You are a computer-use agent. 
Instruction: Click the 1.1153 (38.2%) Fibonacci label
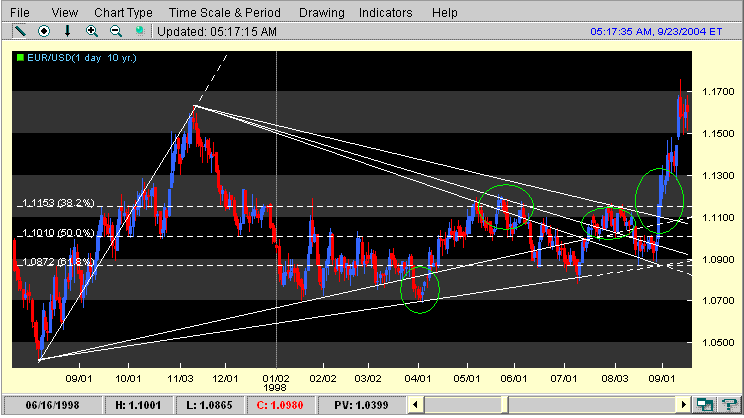point(58,203)
